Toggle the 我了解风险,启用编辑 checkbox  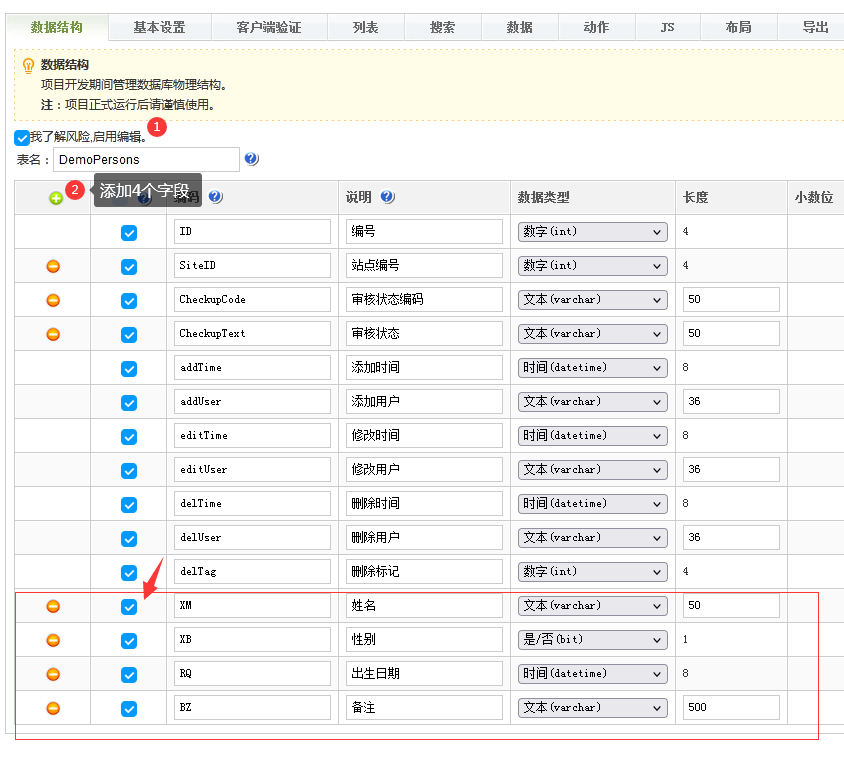[x=22, y=138]
